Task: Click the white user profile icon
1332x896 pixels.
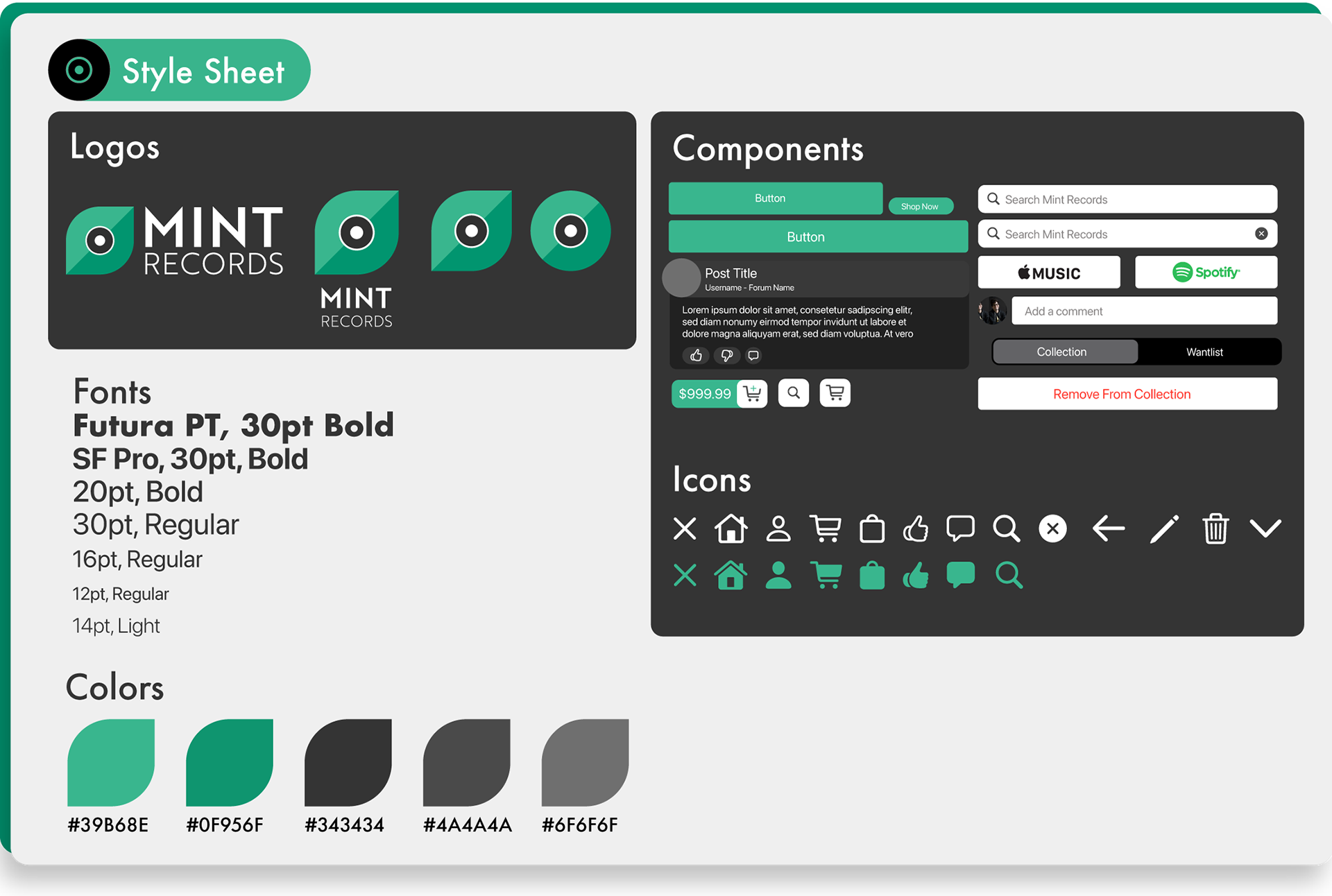Action: (x=778, y=529)
